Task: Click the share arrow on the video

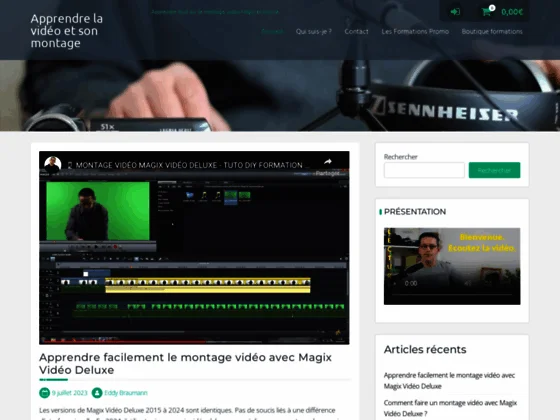Action: (328, 162)
